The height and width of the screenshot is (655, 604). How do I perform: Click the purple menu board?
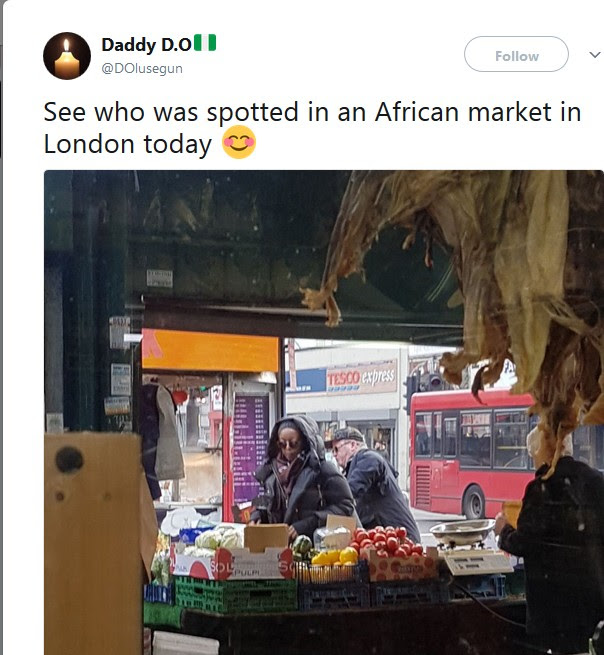[251, 449]
